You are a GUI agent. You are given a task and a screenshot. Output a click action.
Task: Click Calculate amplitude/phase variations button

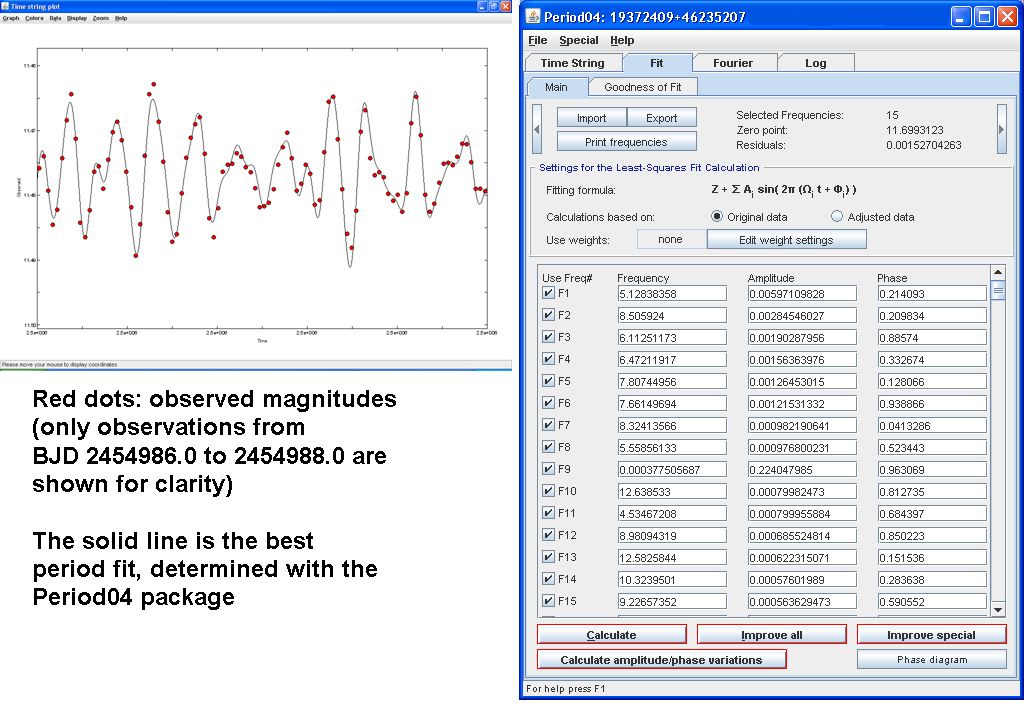661,660
